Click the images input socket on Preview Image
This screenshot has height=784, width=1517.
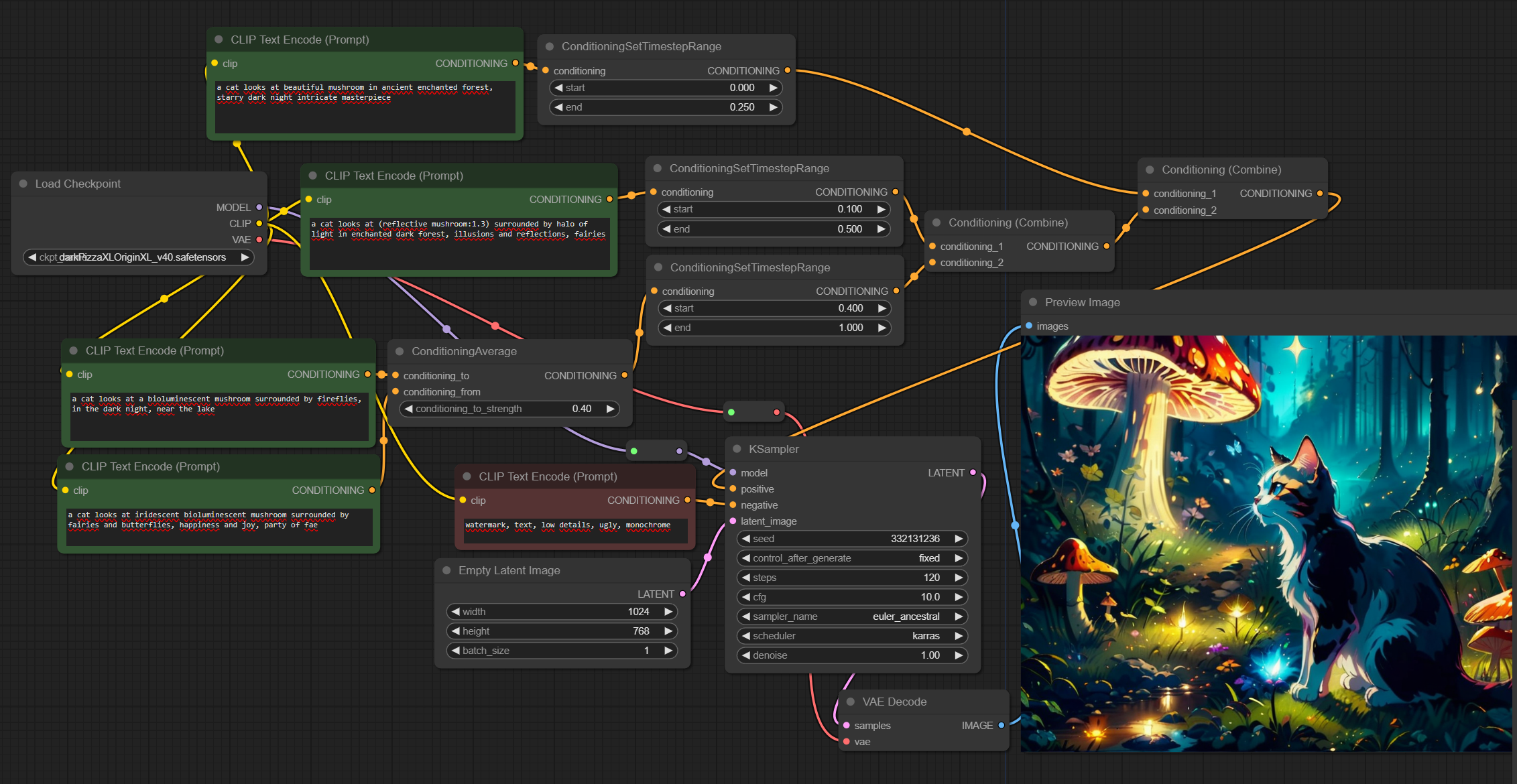pos(1029,326)
